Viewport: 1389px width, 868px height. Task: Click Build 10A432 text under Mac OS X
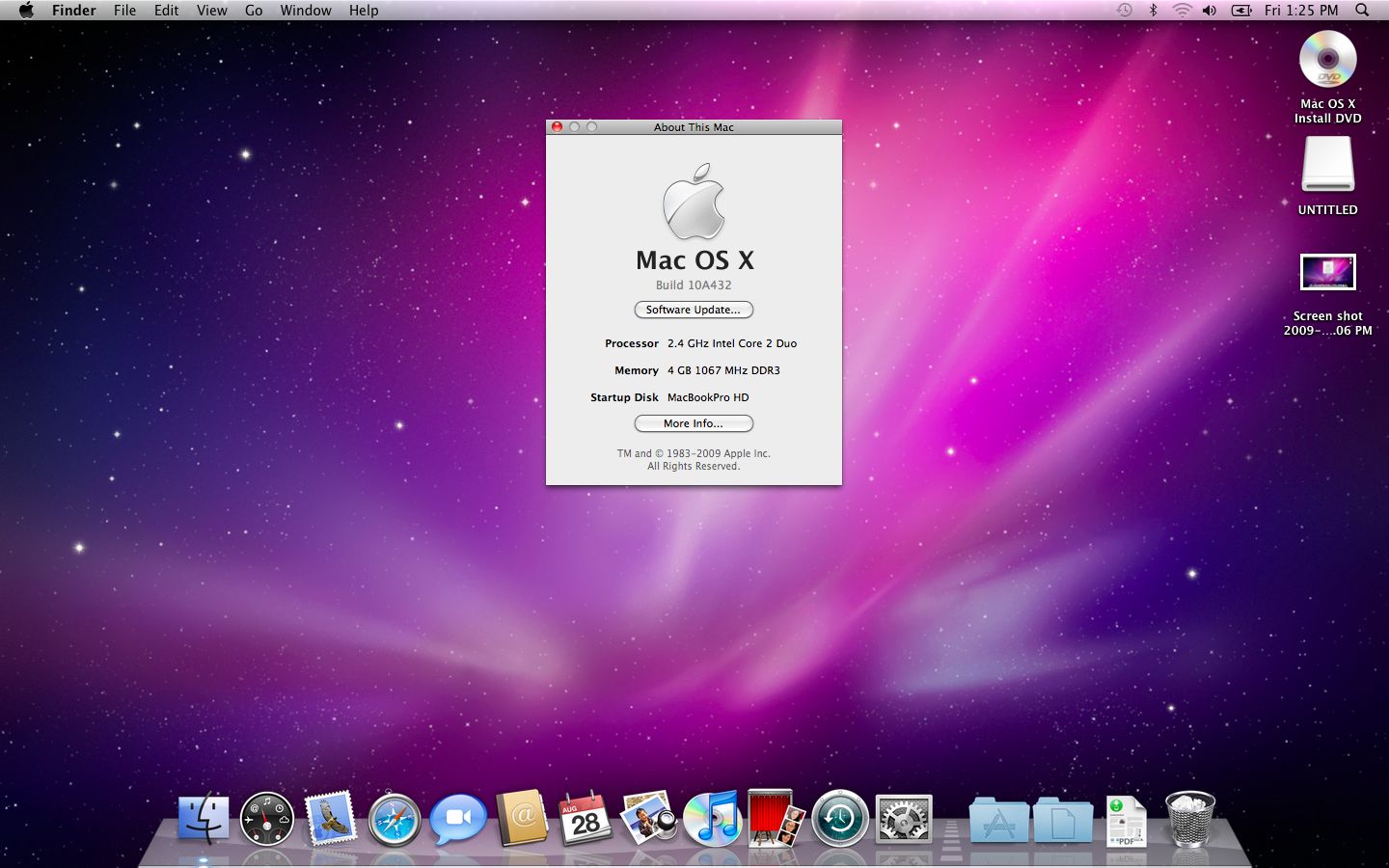pyautogui.click(x=694, y=285)
